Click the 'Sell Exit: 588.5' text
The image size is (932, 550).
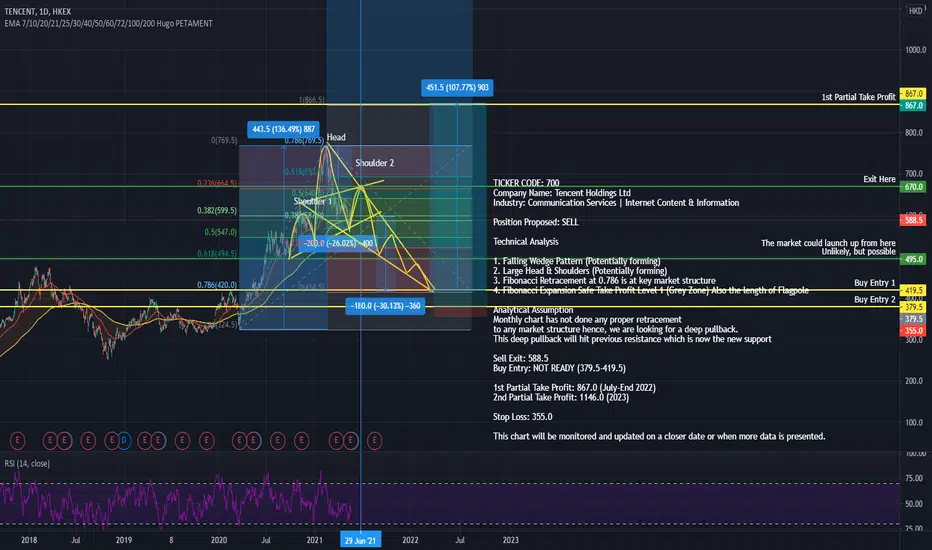click(x=521, y=358)
